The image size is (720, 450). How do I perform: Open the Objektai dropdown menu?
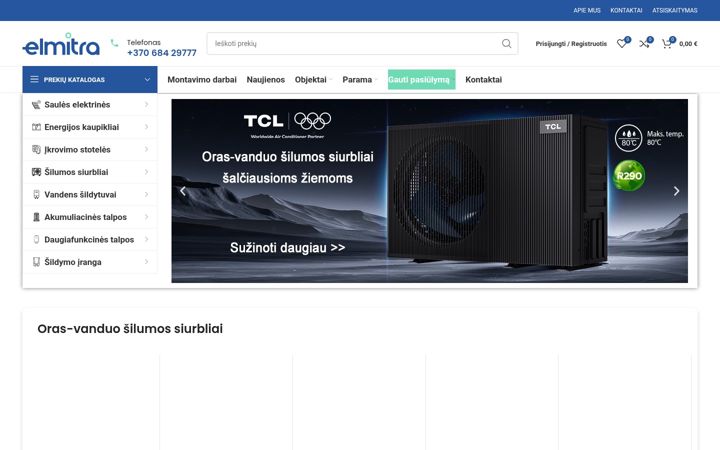pyautogui.click(x=313, y=80)
